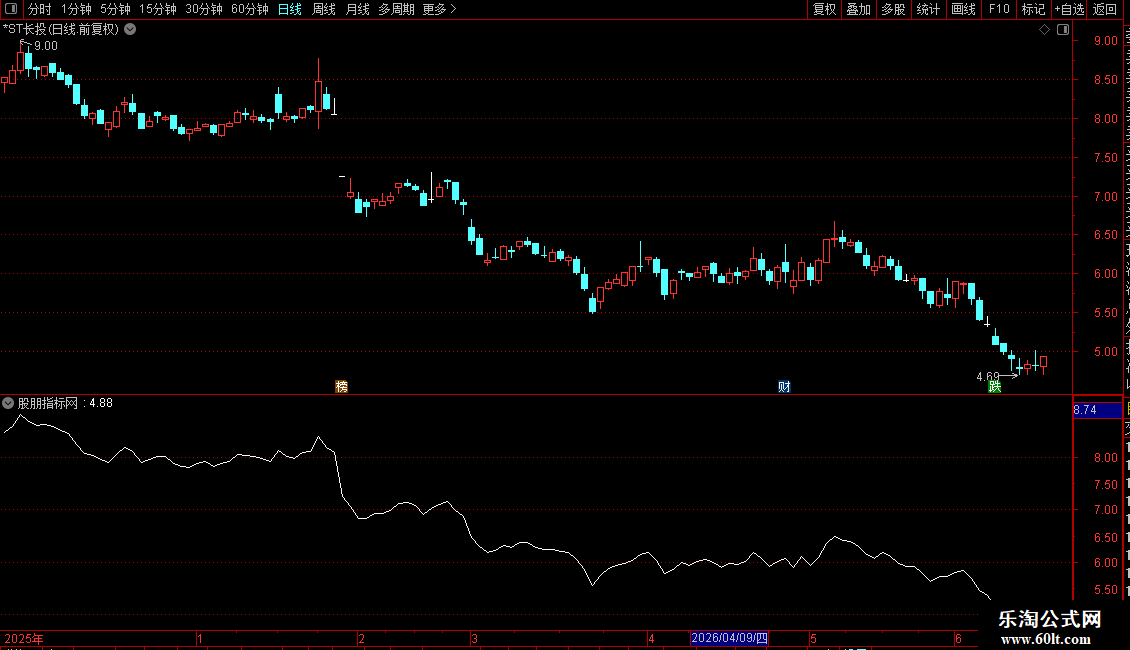Add stock with +自选 button
The image size is (1130, 650).
click(x=1069, y=9)
